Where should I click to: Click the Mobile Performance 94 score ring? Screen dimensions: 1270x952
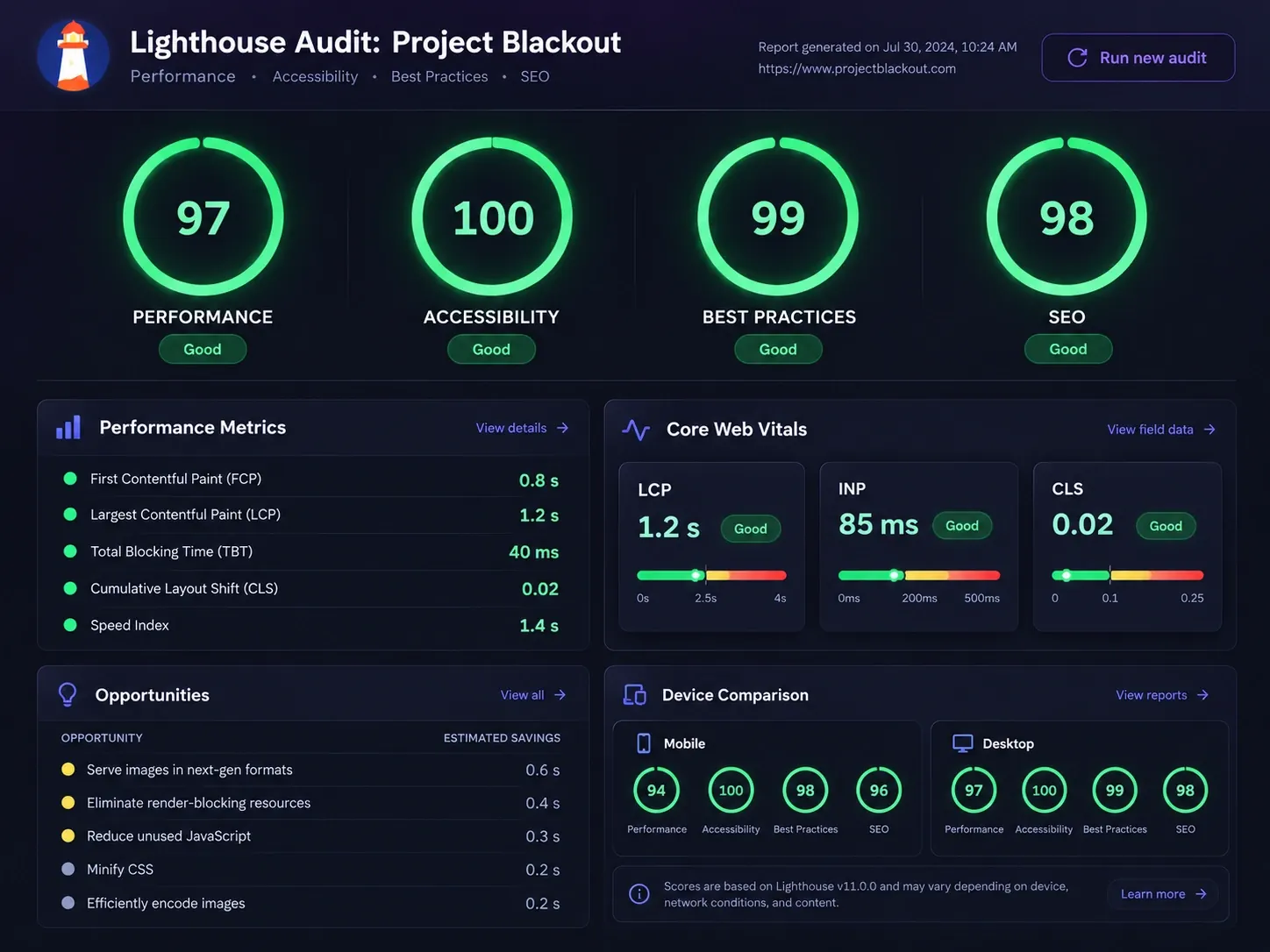point(656,791)
